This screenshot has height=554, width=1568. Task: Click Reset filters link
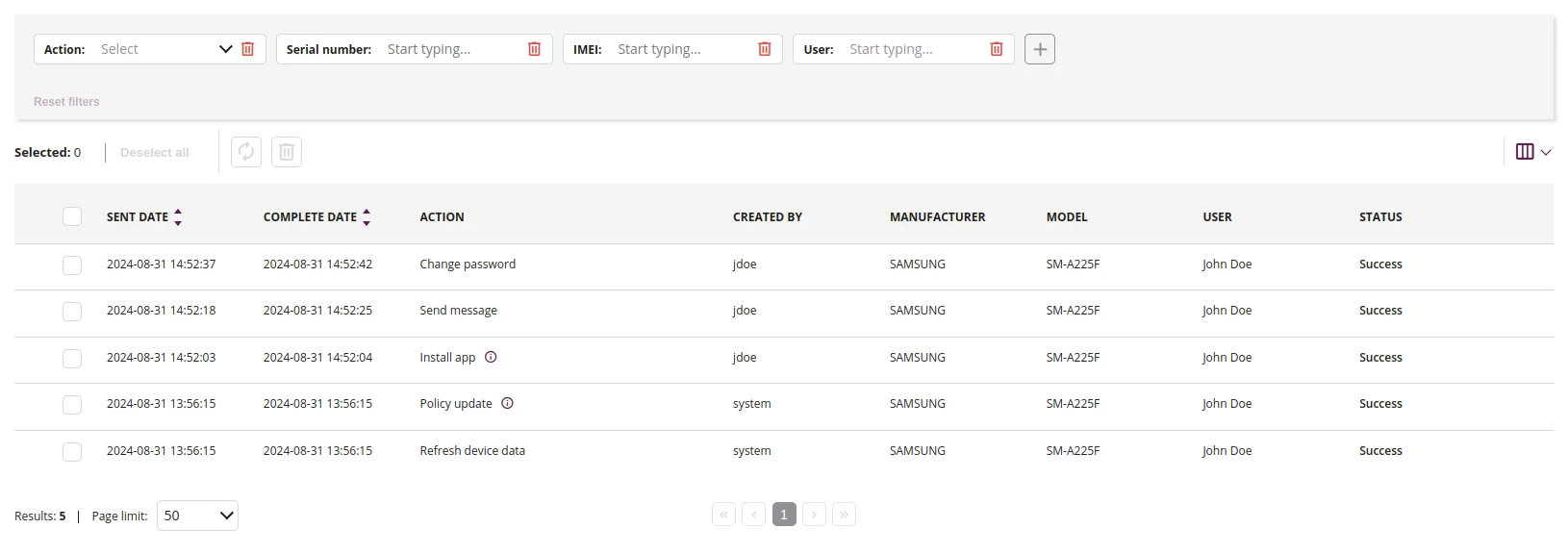[66, 102]
